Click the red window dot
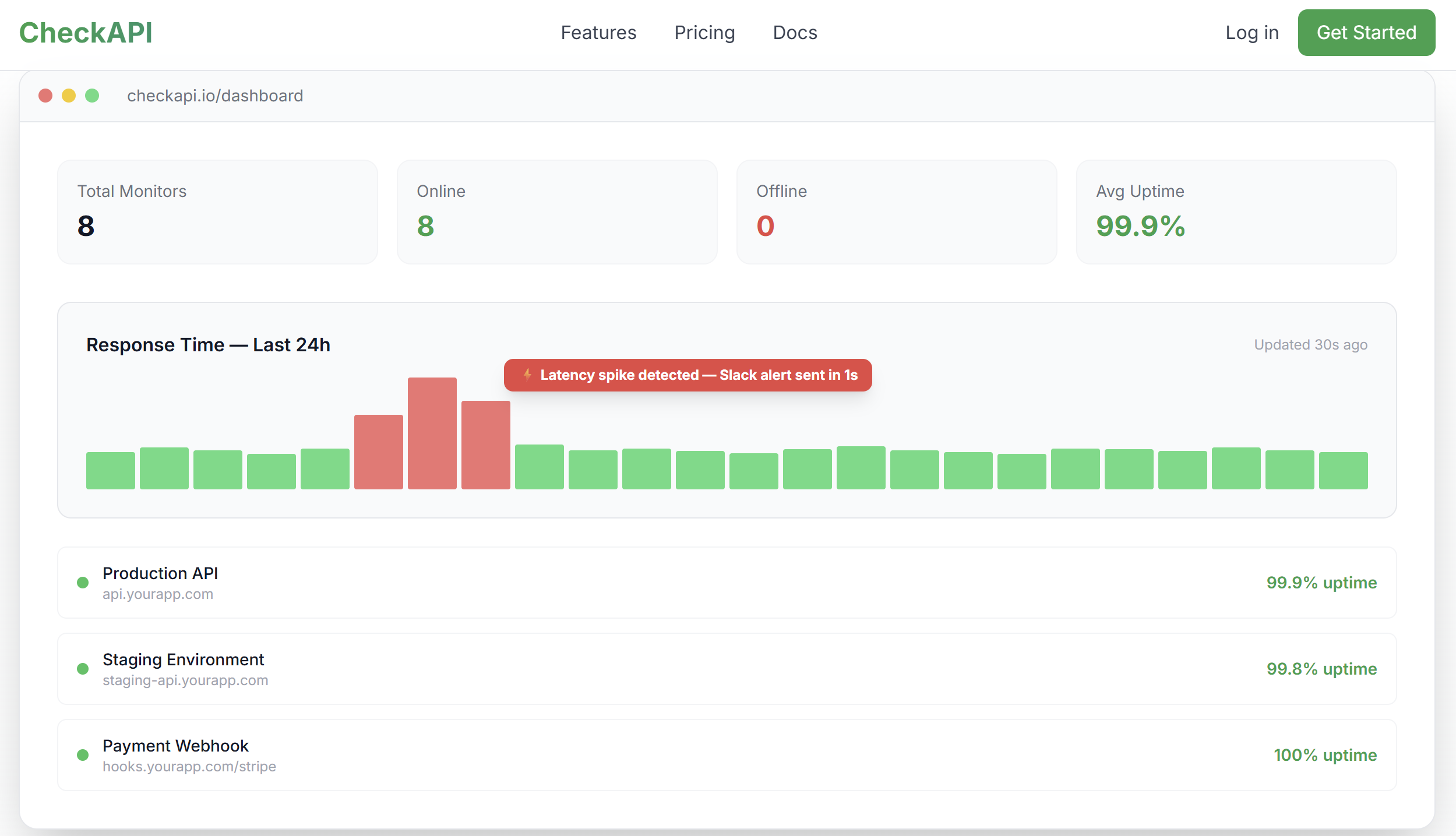Viewport: 1456px width, 836px height. pyautogui.click(x=45, y=96)
